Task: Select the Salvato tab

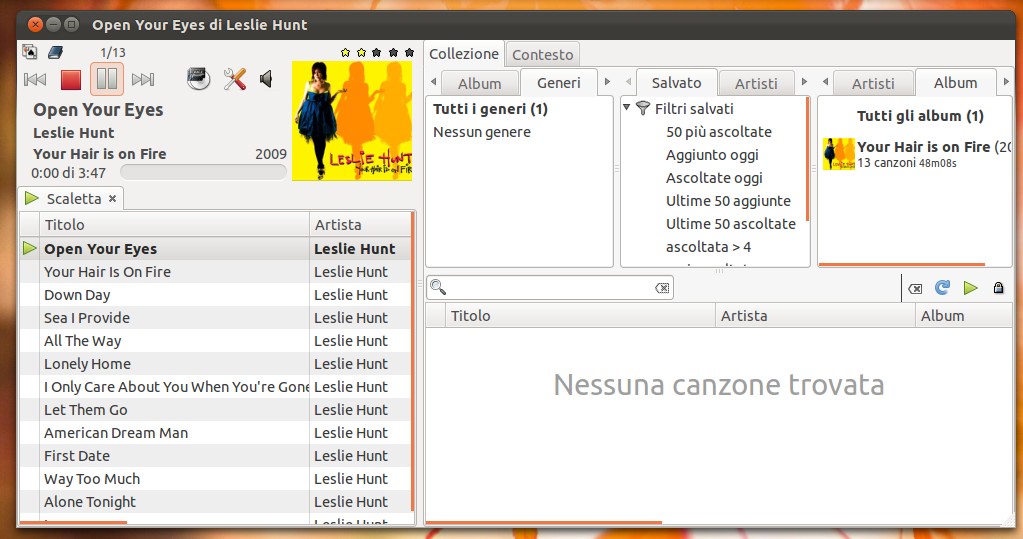Action: [x=677, y=82]
